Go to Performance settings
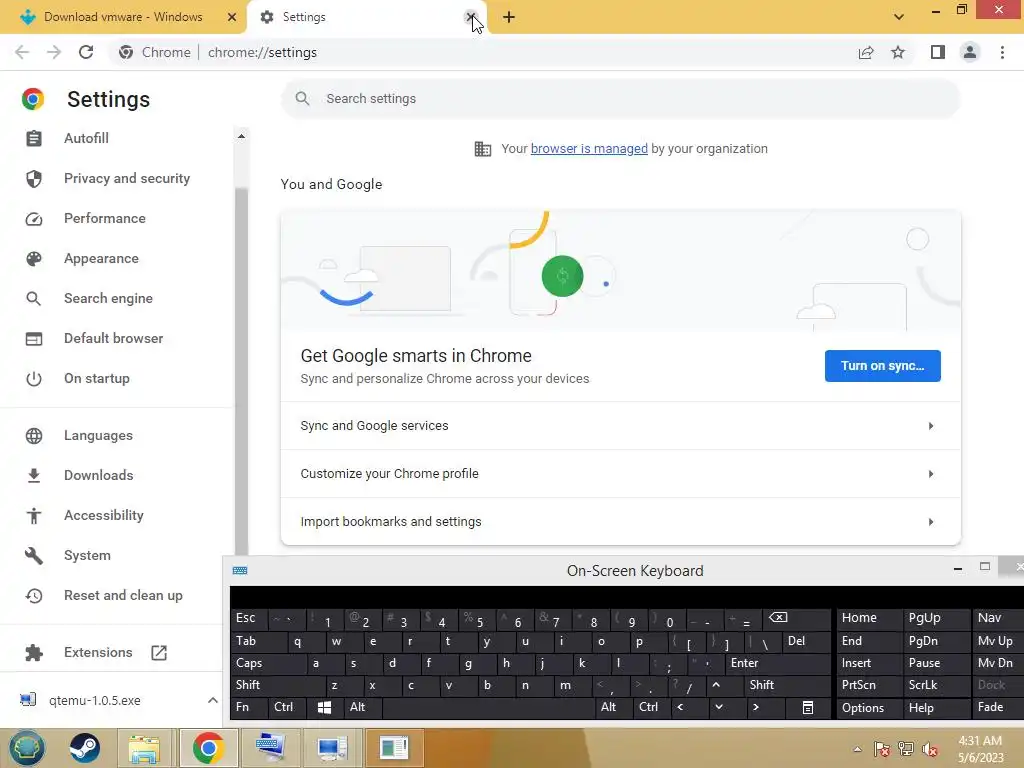Screen dimensions: 1024x768 click(x=104, y=218)
